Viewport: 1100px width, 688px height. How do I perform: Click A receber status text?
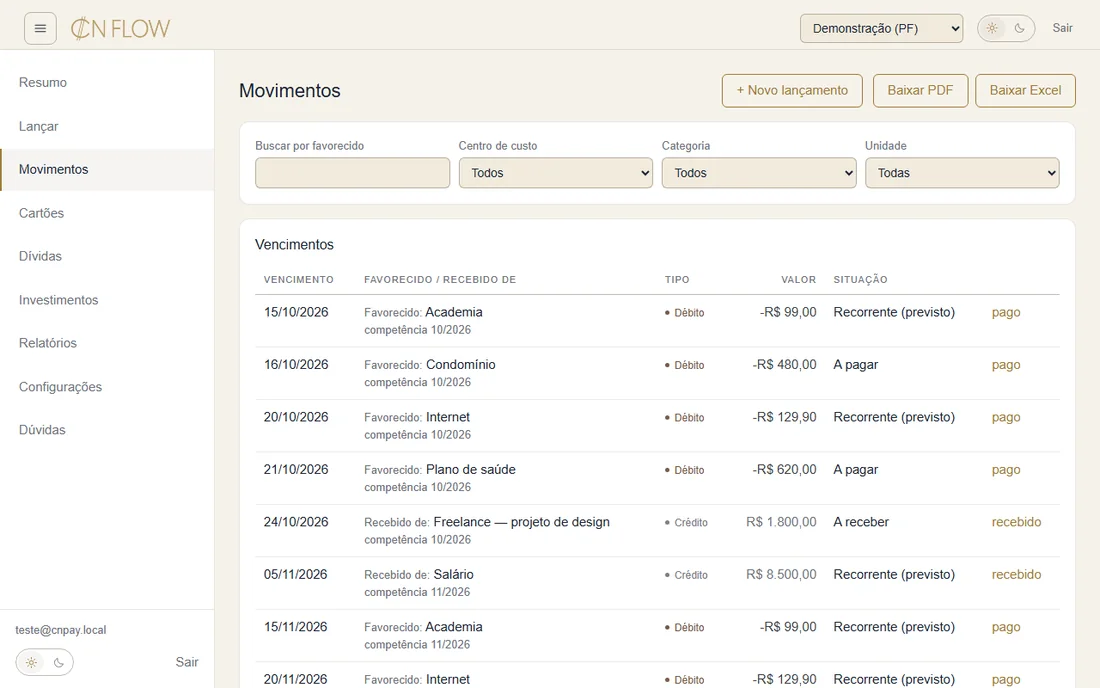point(861,522)
